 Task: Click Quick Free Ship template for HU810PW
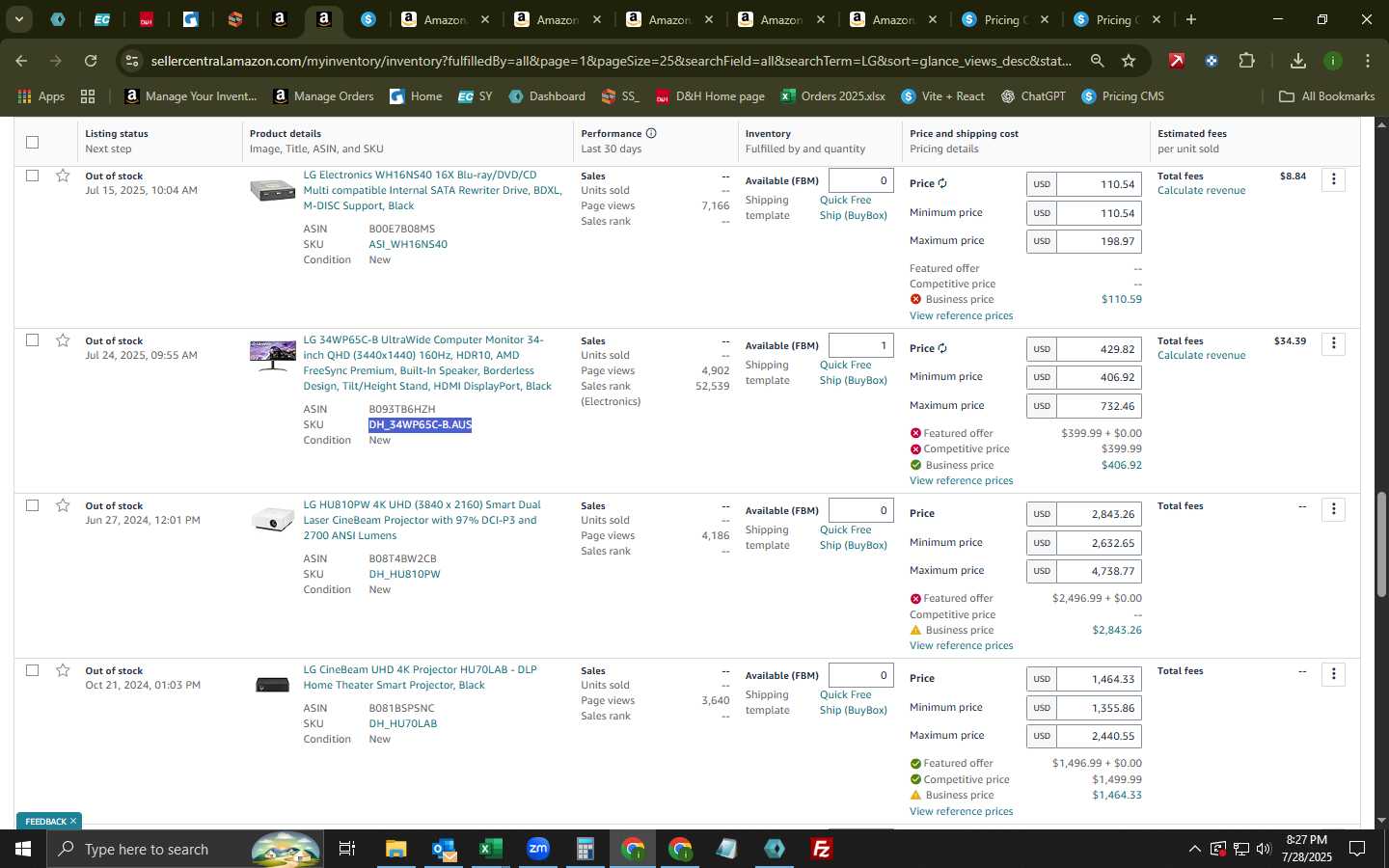854,537
